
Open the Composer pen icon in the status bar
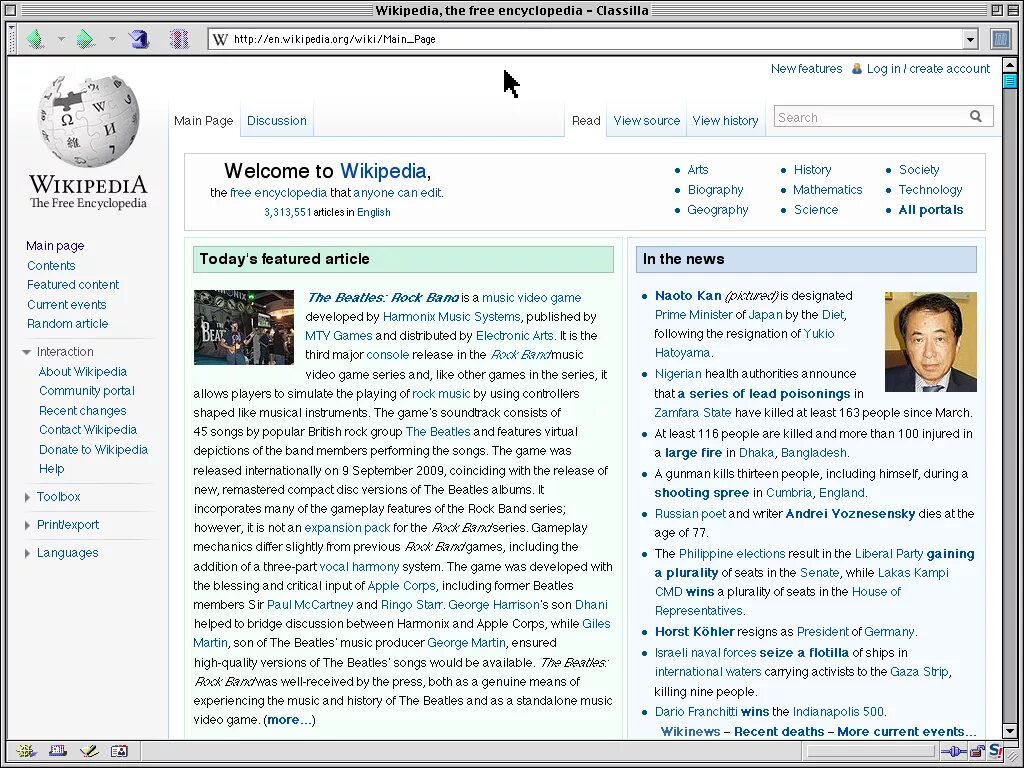point(89,751)
